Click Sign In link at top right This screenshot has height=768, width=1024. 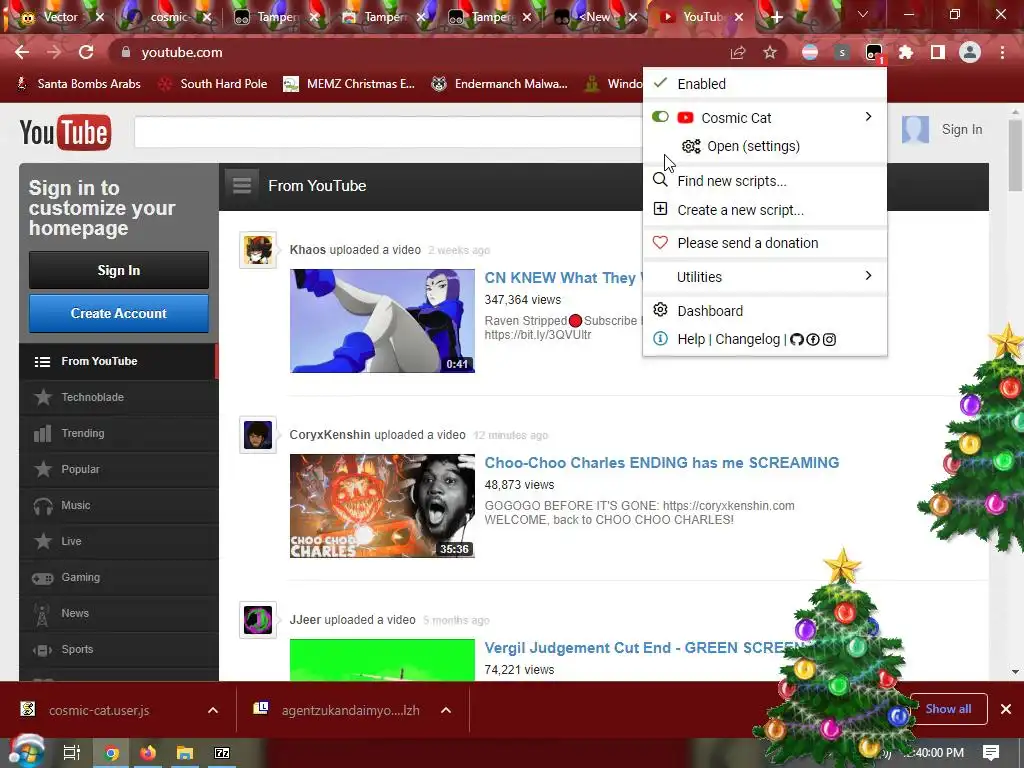[961, 129]
